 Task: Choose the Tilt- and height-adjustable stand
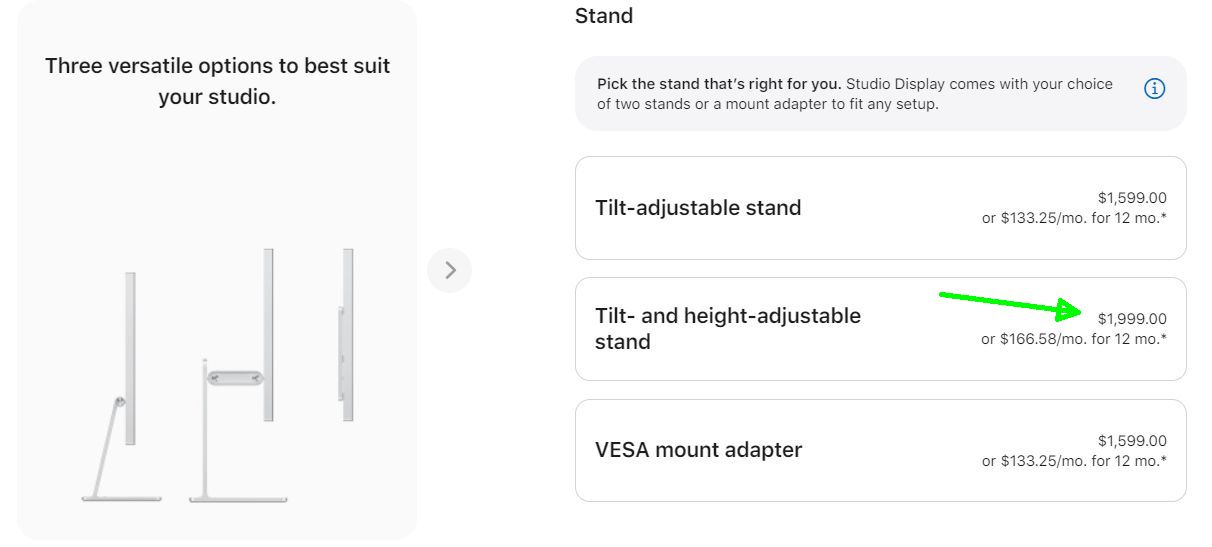(x=880, y=329)
